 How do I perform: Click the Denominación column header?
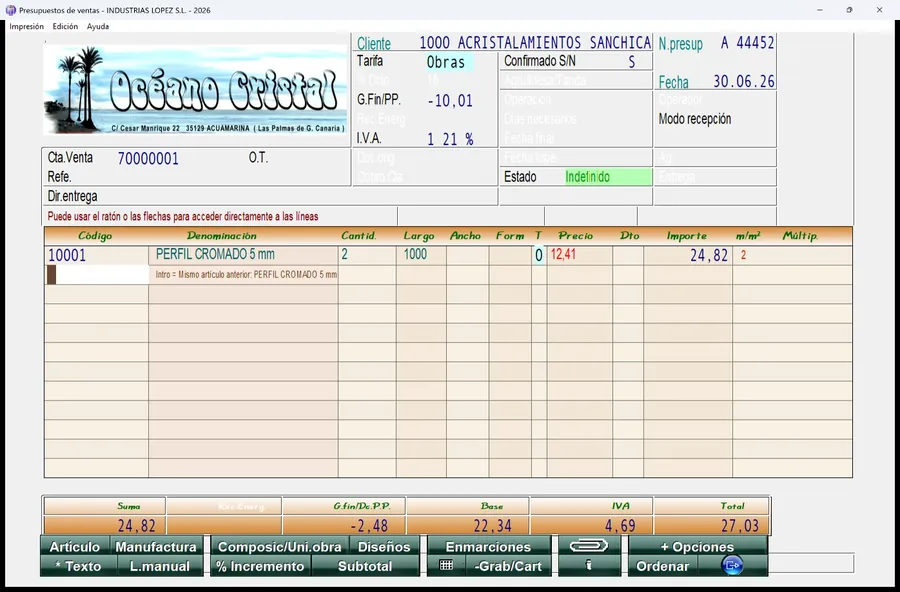coord(222,235)
